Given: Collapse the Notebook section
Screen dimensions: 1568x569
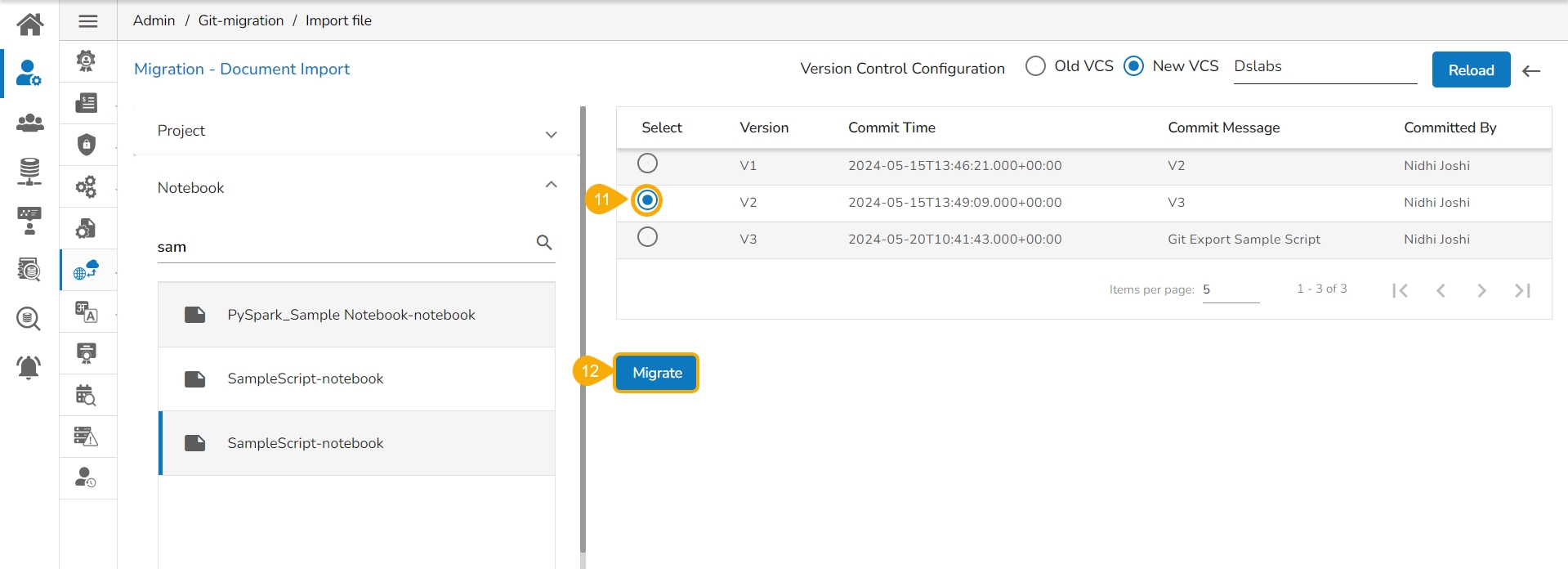Looking at the screenshot, I should 552,185.
